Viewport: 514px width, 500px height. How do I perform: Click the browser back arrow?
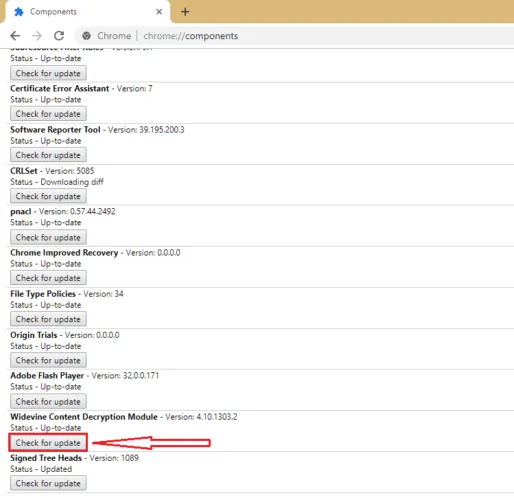click(x=15, y=36)
